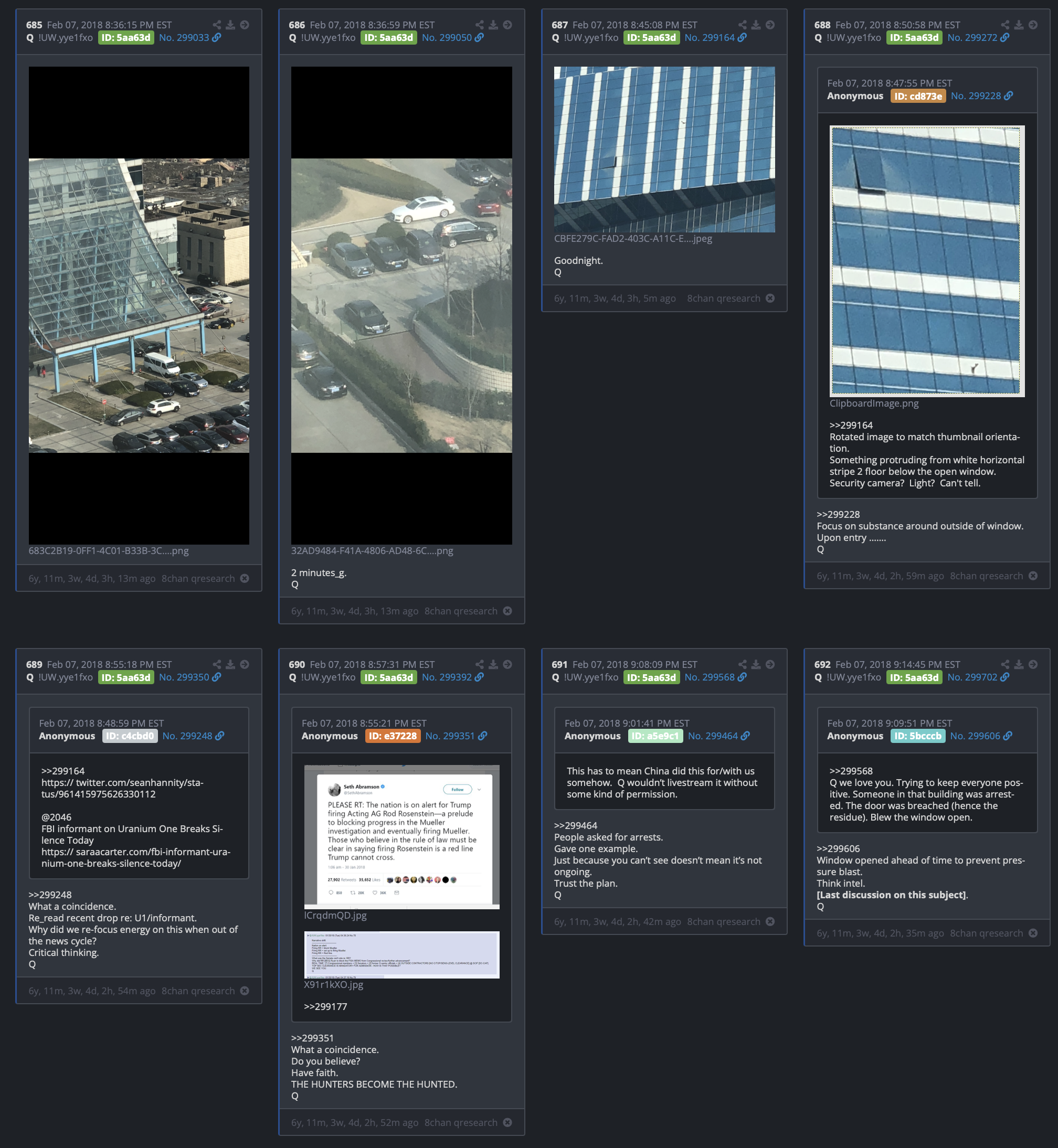
Task: Click the >>299177 reply reference
Action: click(x=325, y=1006)
